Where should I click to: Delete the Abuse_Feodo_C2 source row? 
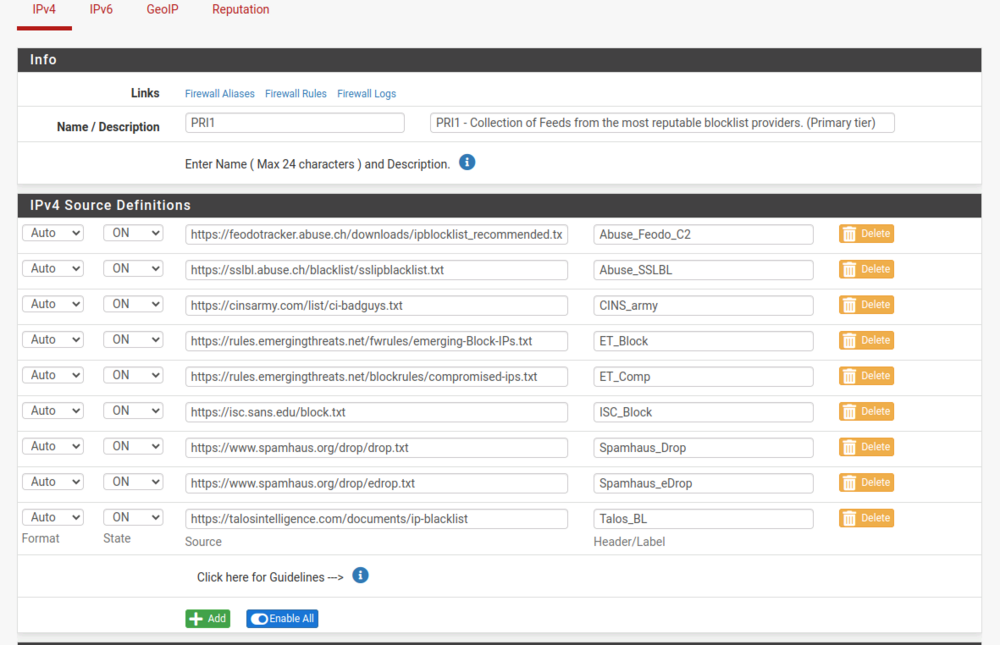tap(866, 234)
